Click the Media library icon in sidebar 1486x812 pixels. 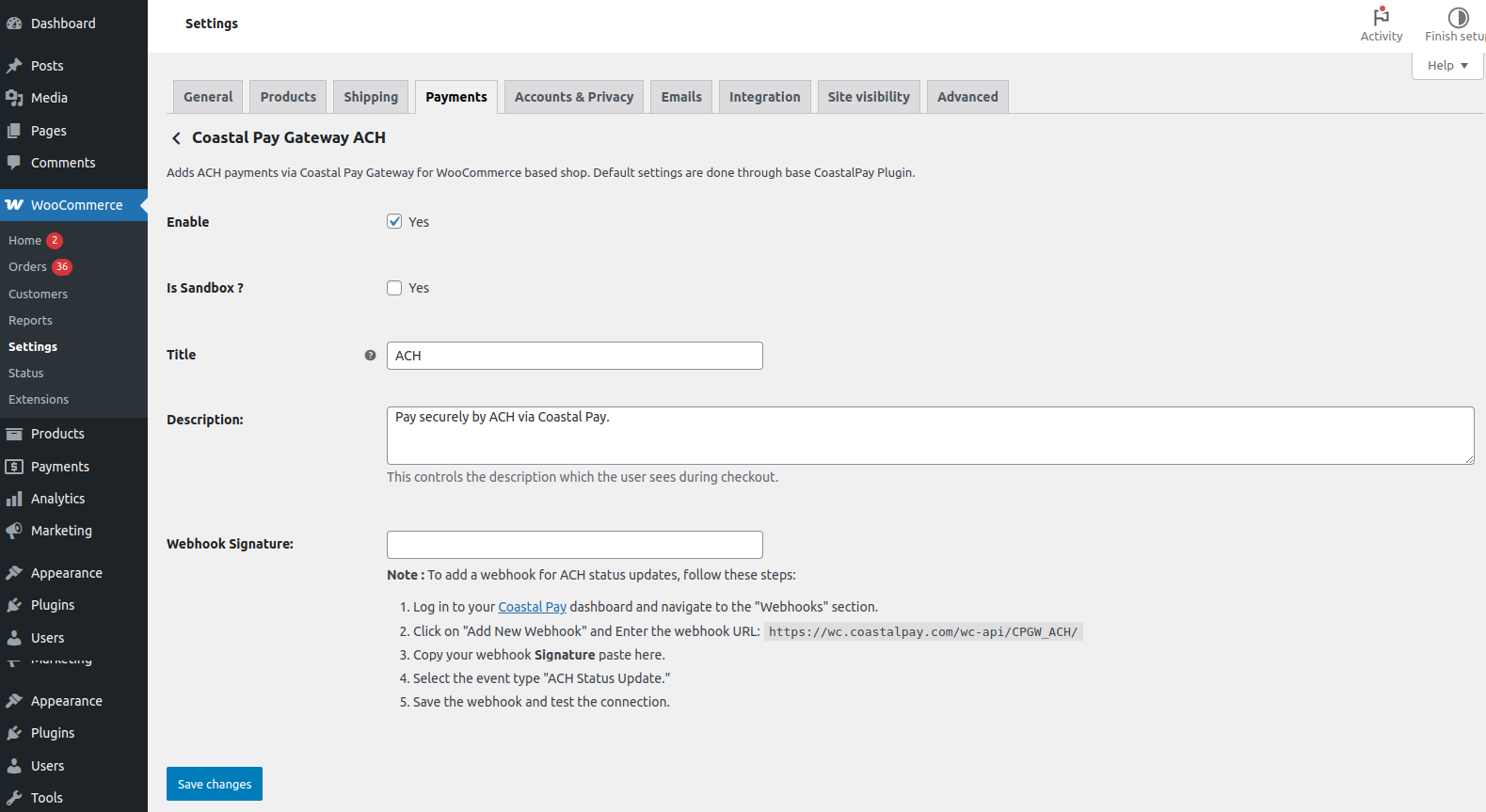point(14,98)
